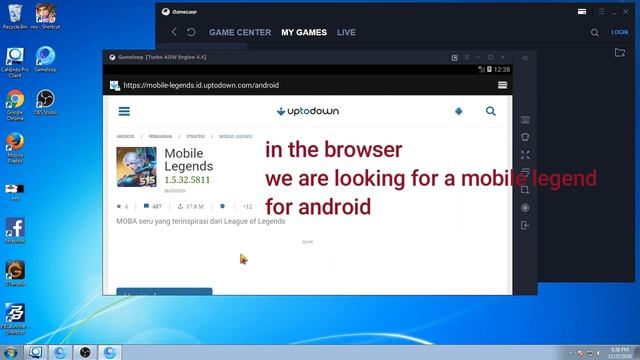Screen dimensions: 640x360
Task: Open Gameloop main window menu icon
Action: coord(602,12)
